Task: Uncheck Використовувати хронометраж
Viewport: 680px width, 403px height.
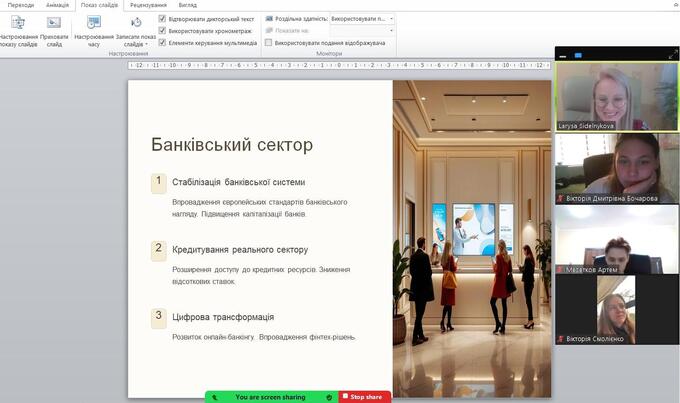Action: pos(163,31)
